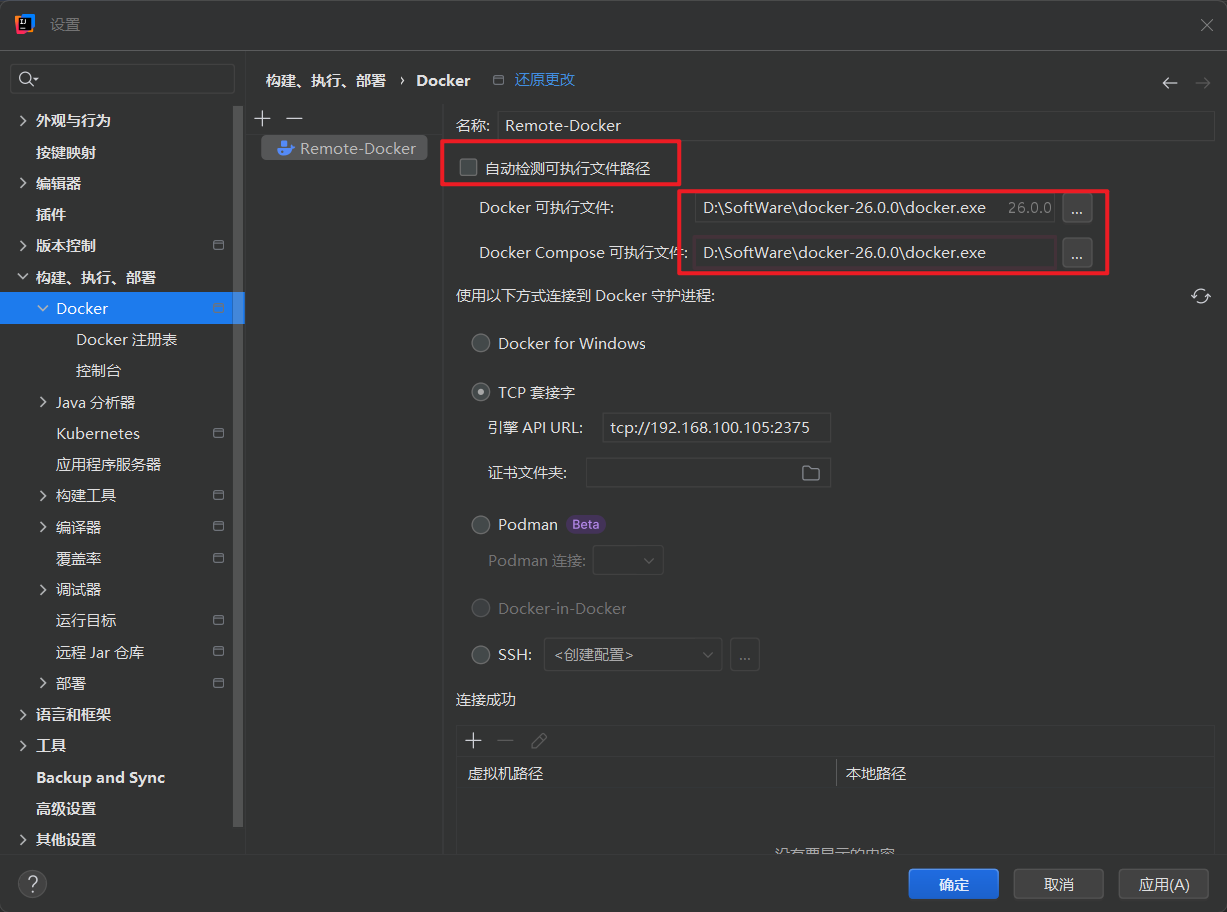The height and width of the screenshot is (912, 1227).
Task: Open SSH configuration ellipsis button
Action: (745, 655)
